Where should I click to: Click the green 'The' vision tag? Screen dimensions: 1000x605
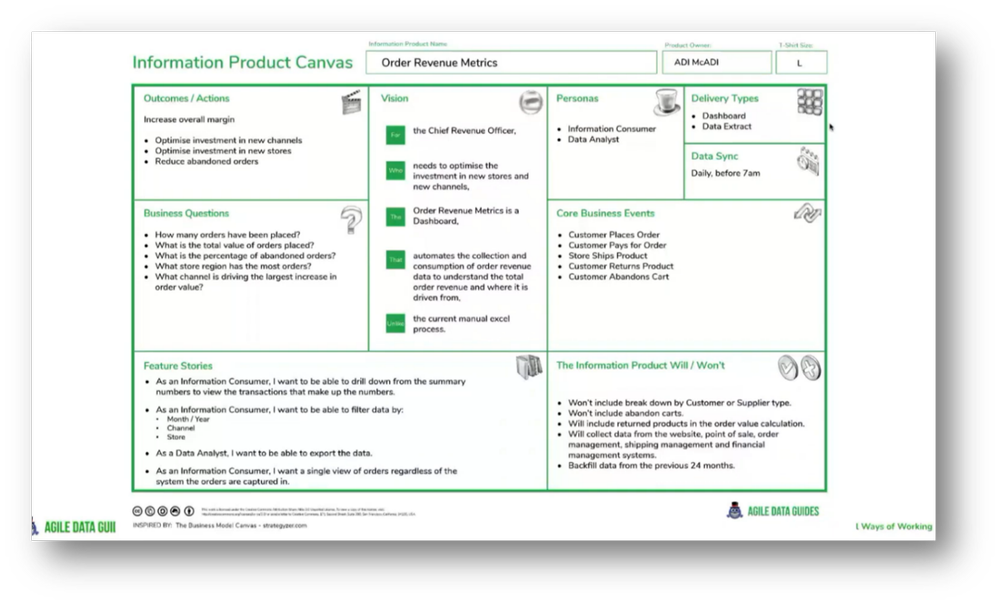[x=395, y=217]
